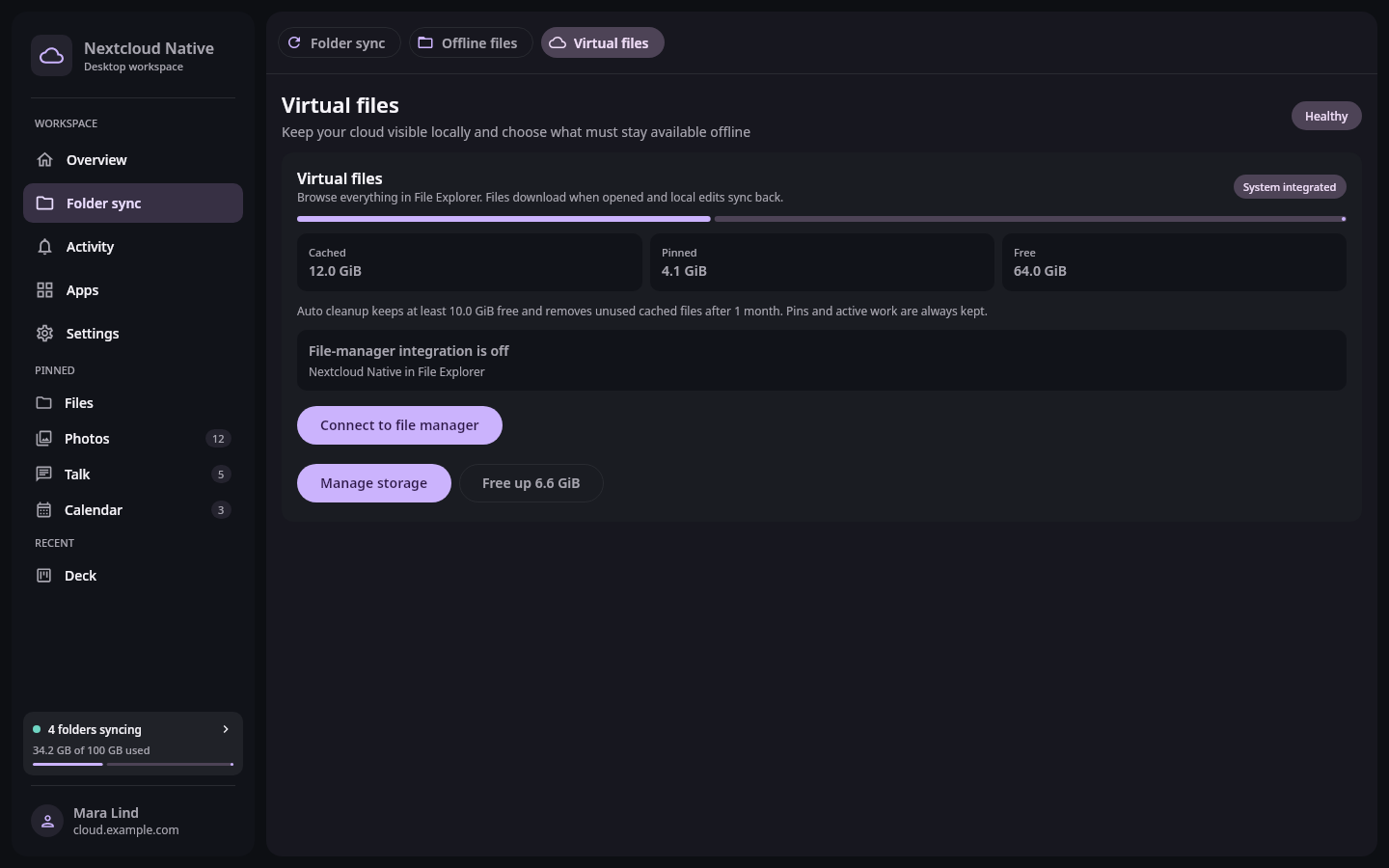This screenshot has height=868, width=1389.
Task: Click the Healthy status badge
Action: [1326, 116]
